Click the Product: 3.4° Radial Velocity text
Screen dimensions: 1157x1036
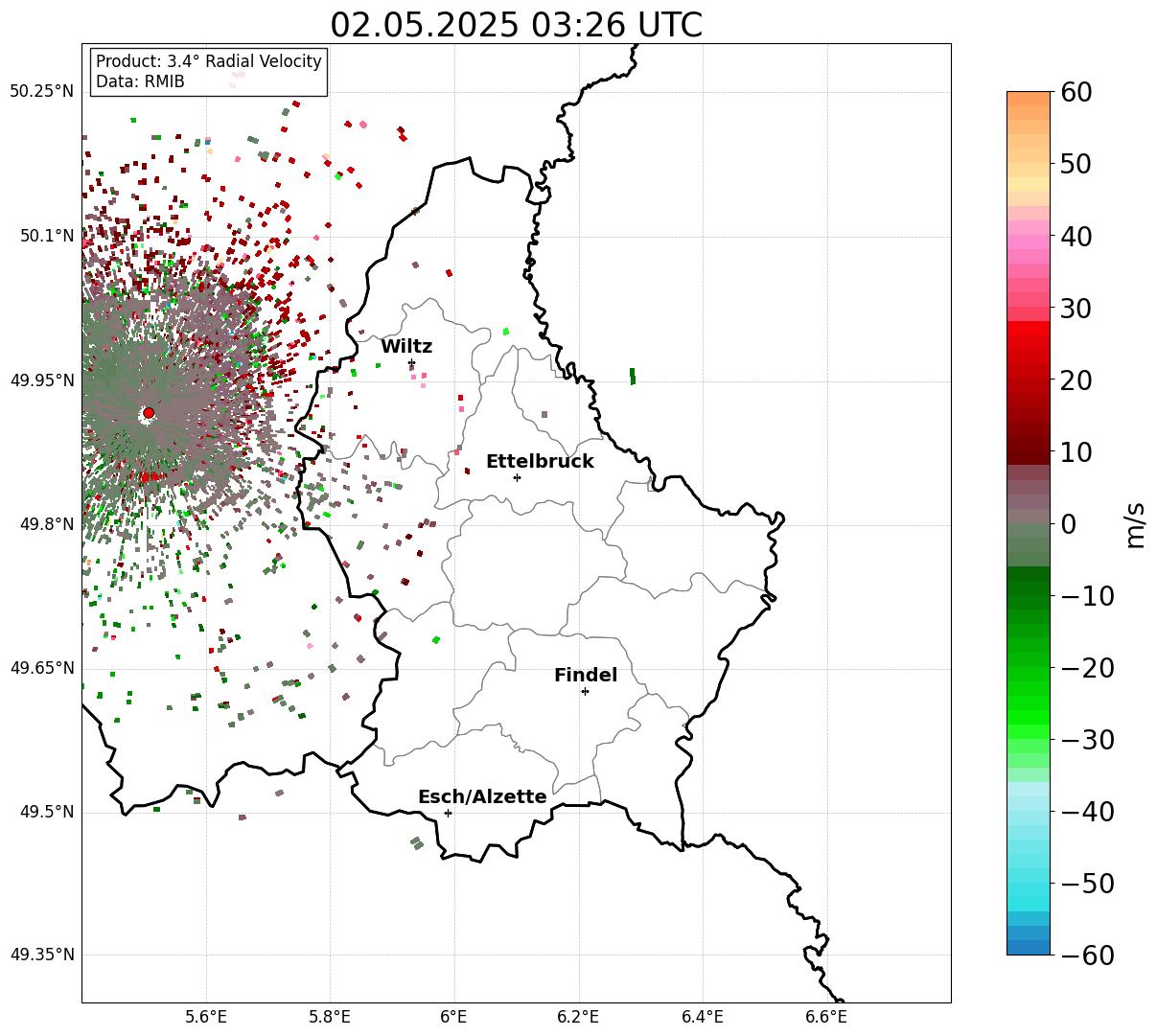[209, 61]
